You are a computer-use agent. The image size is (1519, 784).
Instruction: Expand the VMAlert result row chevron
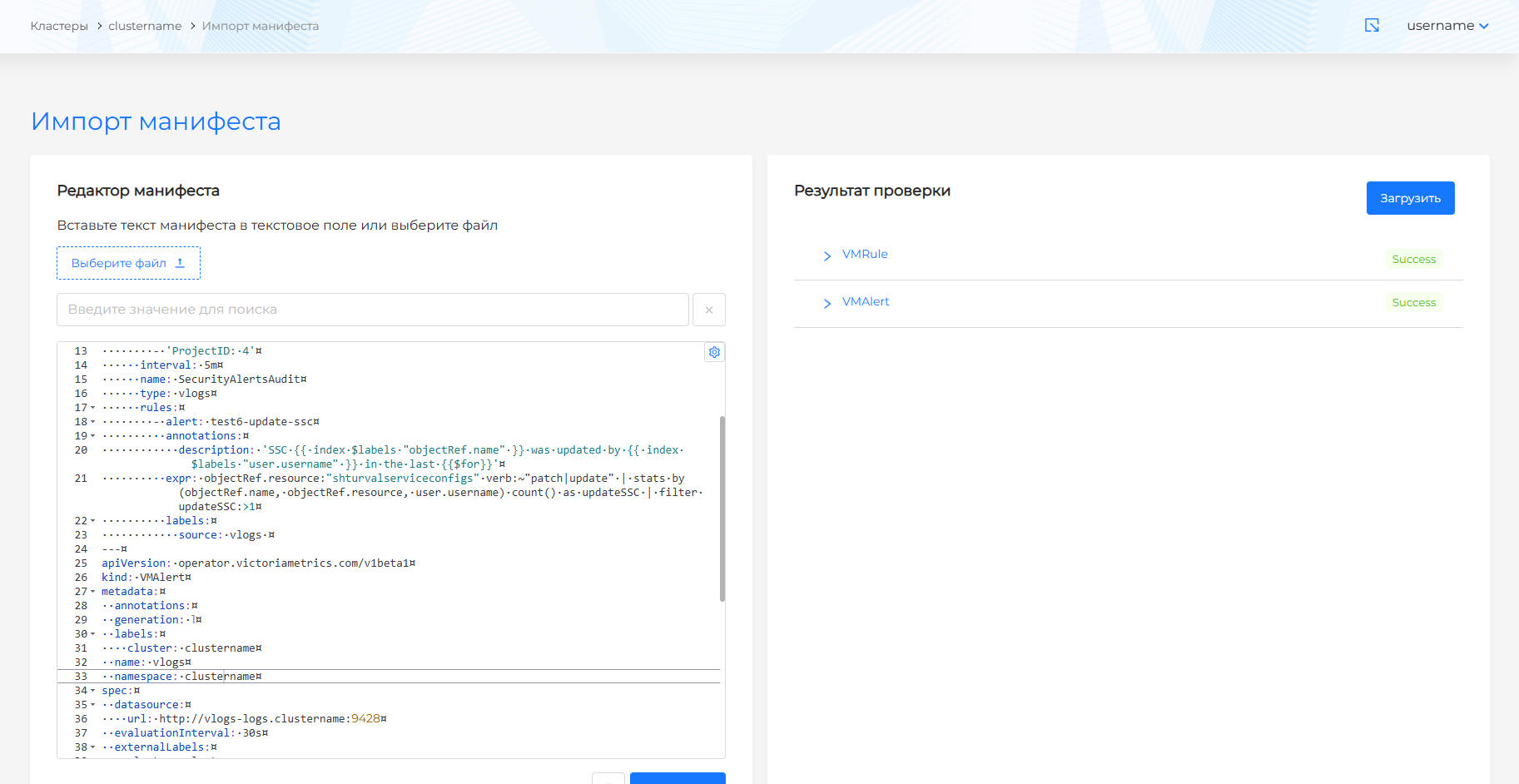pyautogui.click(x=827, y=303)
